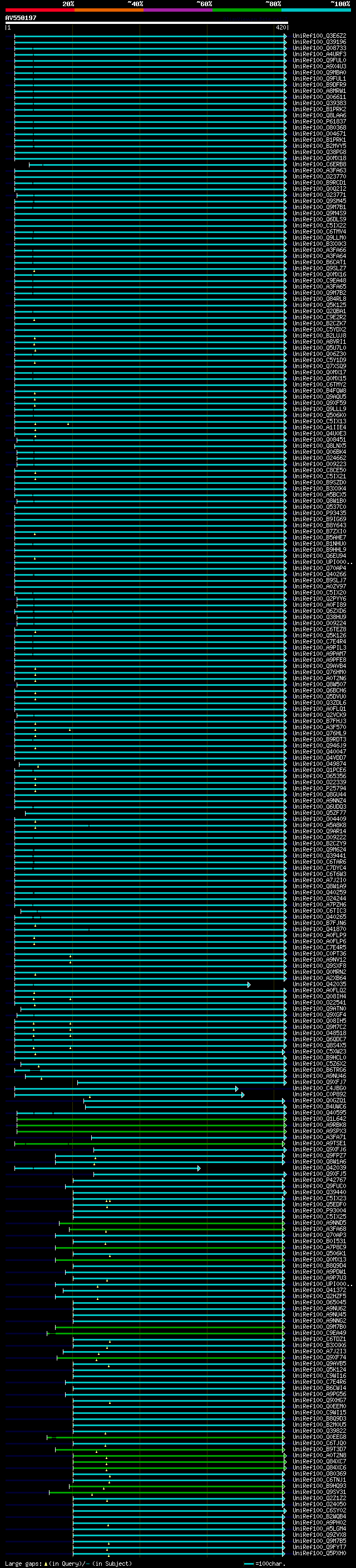Viewport: 356px width, 1568px height.
Task: Select the UniRef100_Q9SM45 label
Action: coord(319,201)
